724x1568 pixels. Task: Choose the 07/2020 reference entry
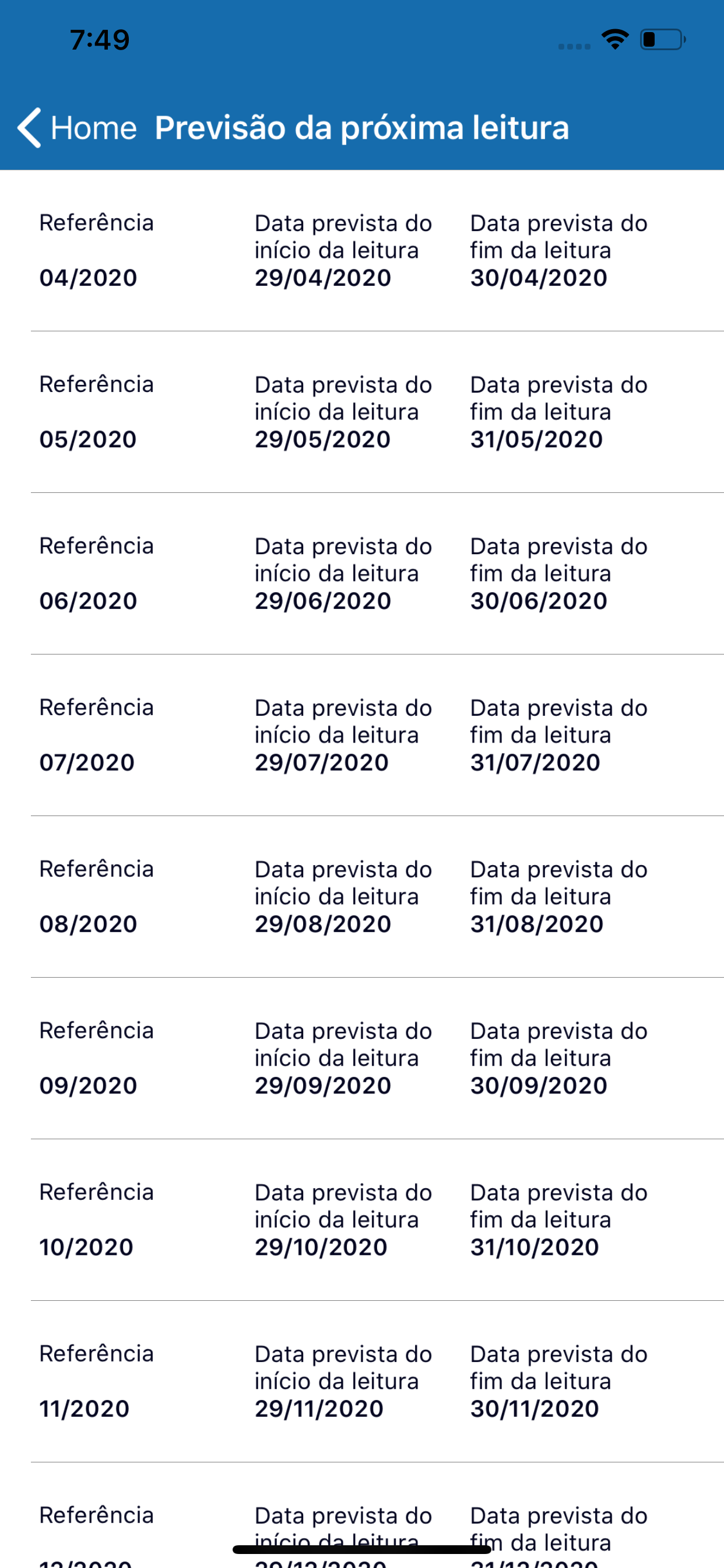(362, 734)
